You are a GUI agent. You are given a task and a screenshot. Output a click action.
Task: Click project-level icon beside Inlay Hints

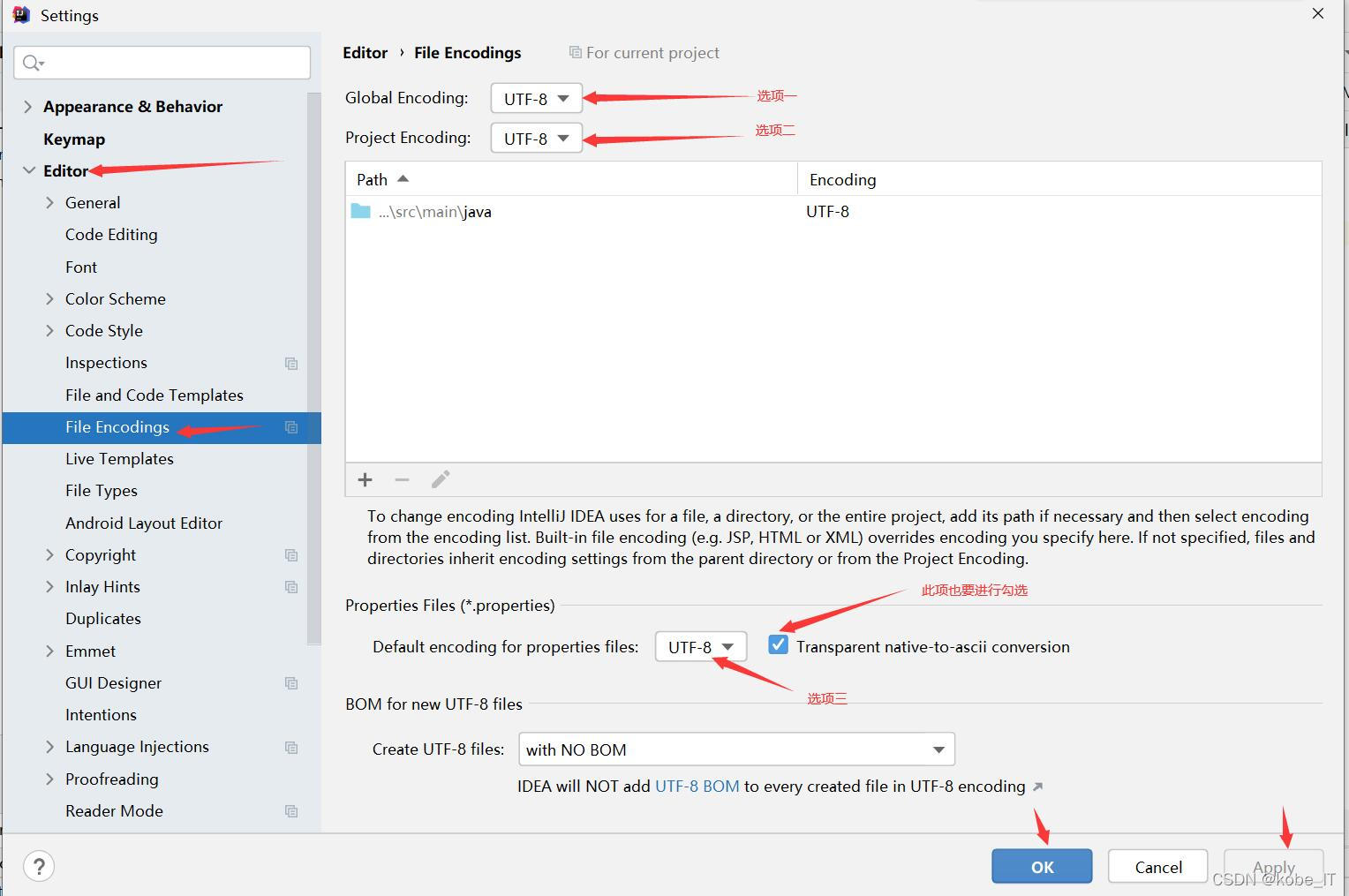(x=291, y=587)
